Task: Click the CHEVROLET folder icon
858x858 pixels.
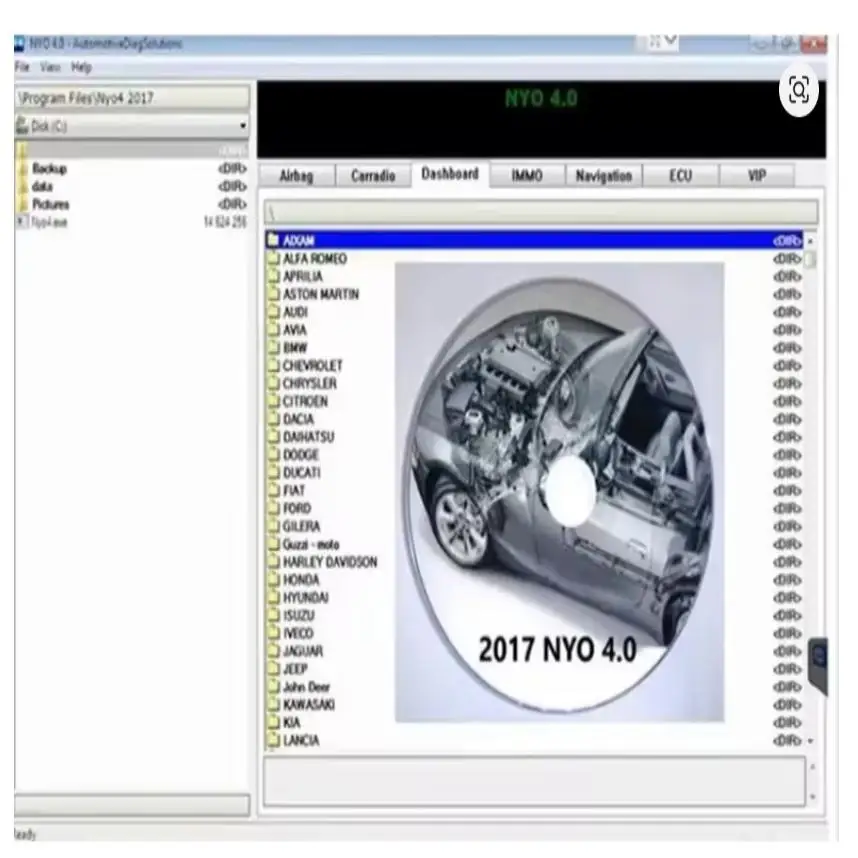Action: point(273,366)
